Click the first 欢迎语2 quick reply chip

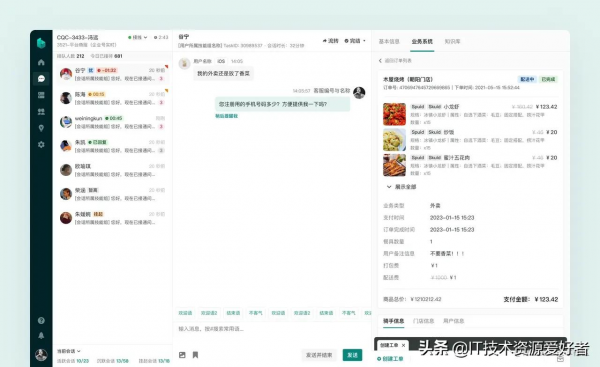click(209, 313)
